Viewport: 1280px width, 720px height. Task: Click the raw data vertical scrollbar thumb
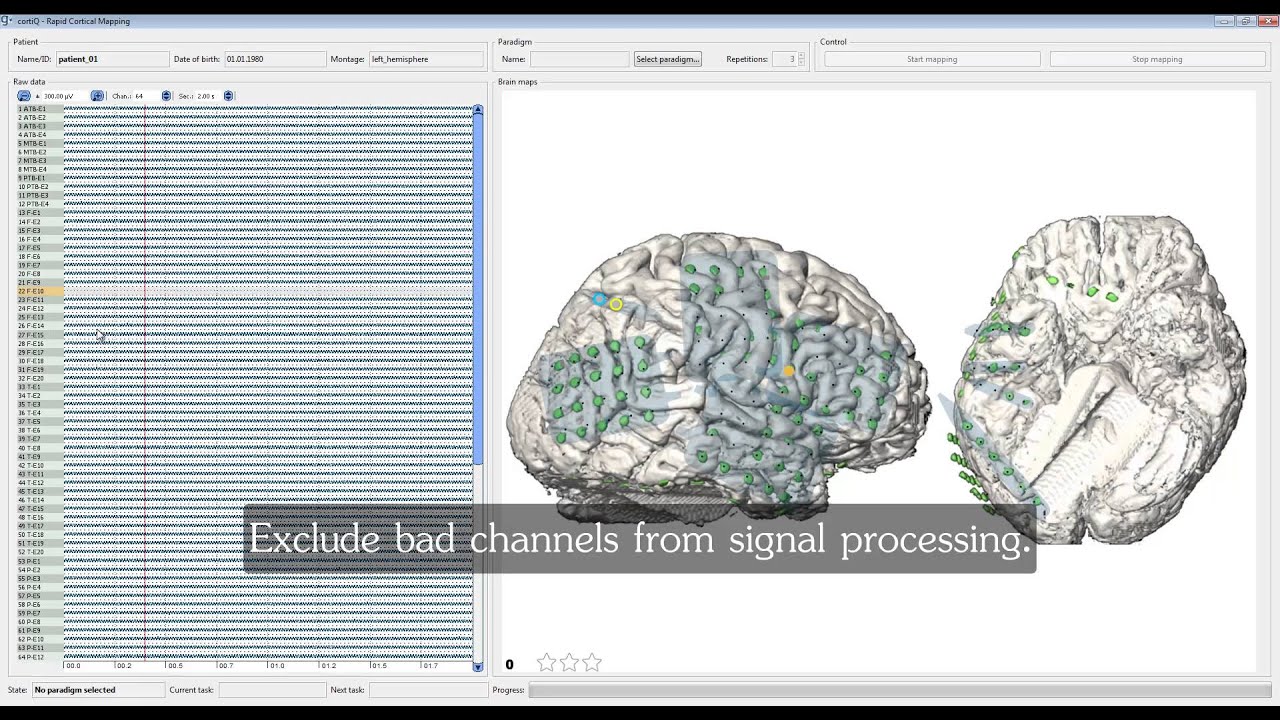(478, 290)
